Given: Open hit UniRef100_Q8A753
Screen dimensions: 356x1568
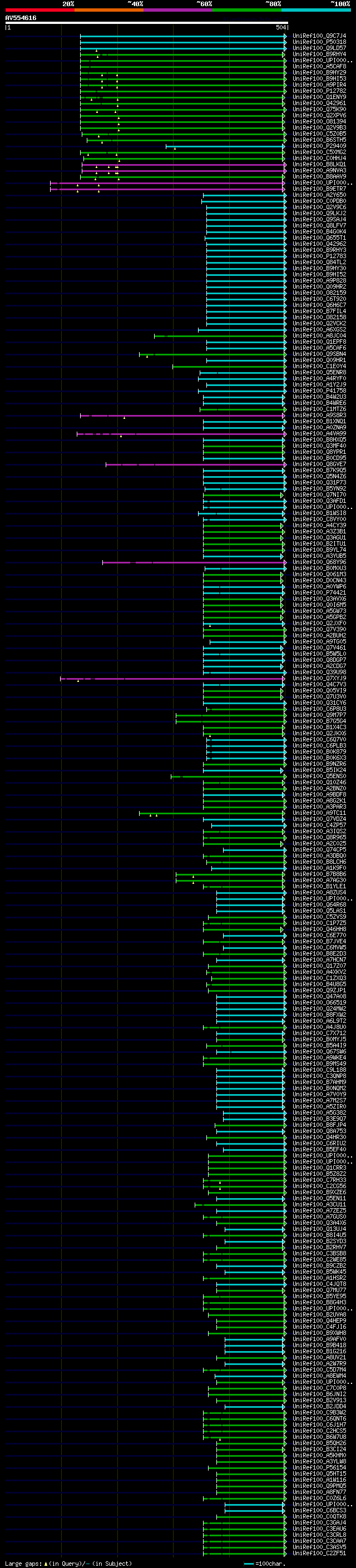Looking at the screenshot, I should tap(319, 1131).
